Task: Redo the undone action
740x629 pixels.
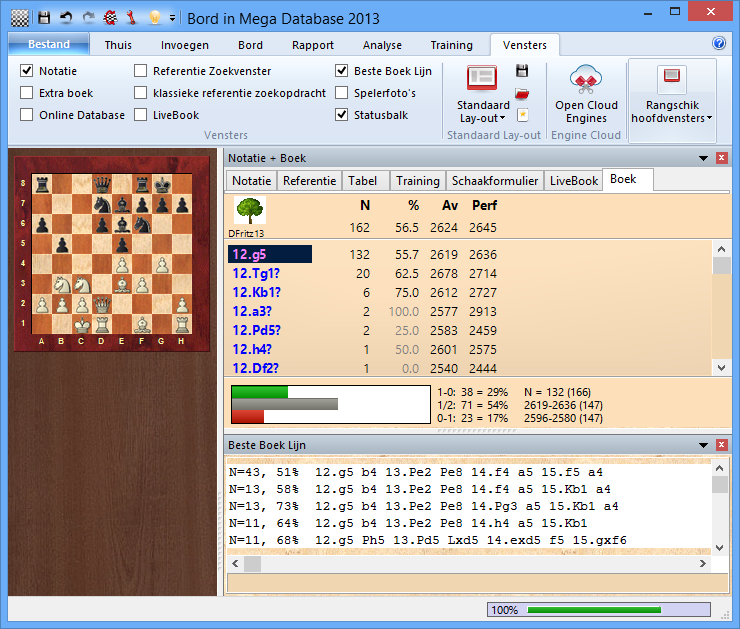Action: tap(89, 18)
